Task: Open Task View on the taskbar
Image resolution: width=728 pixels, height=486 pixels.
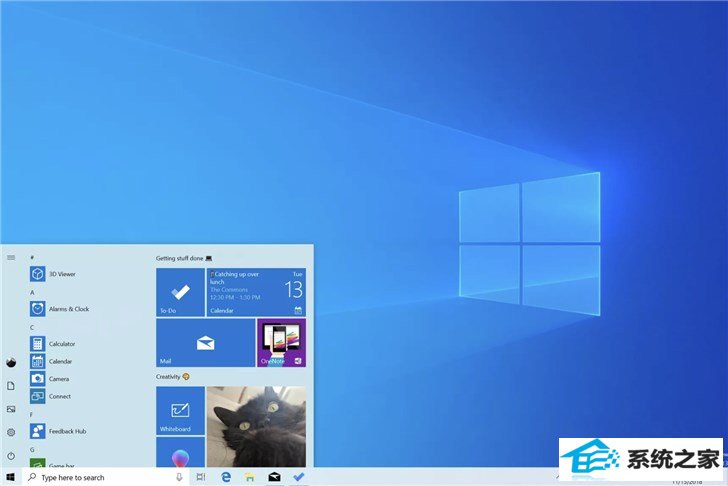Action: tap(201, 477)
